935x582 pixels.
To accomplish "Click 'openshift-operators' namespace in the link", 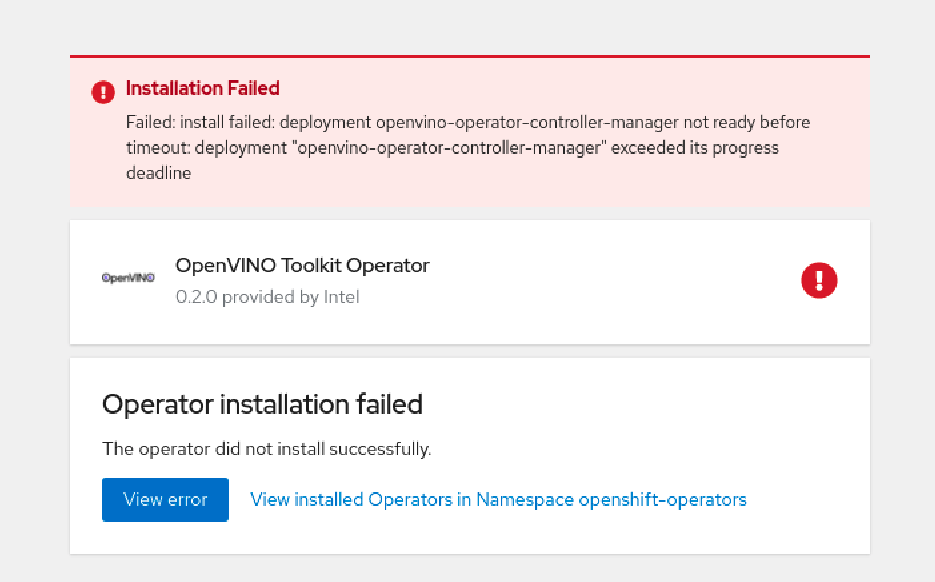I will tap(662, 499).
